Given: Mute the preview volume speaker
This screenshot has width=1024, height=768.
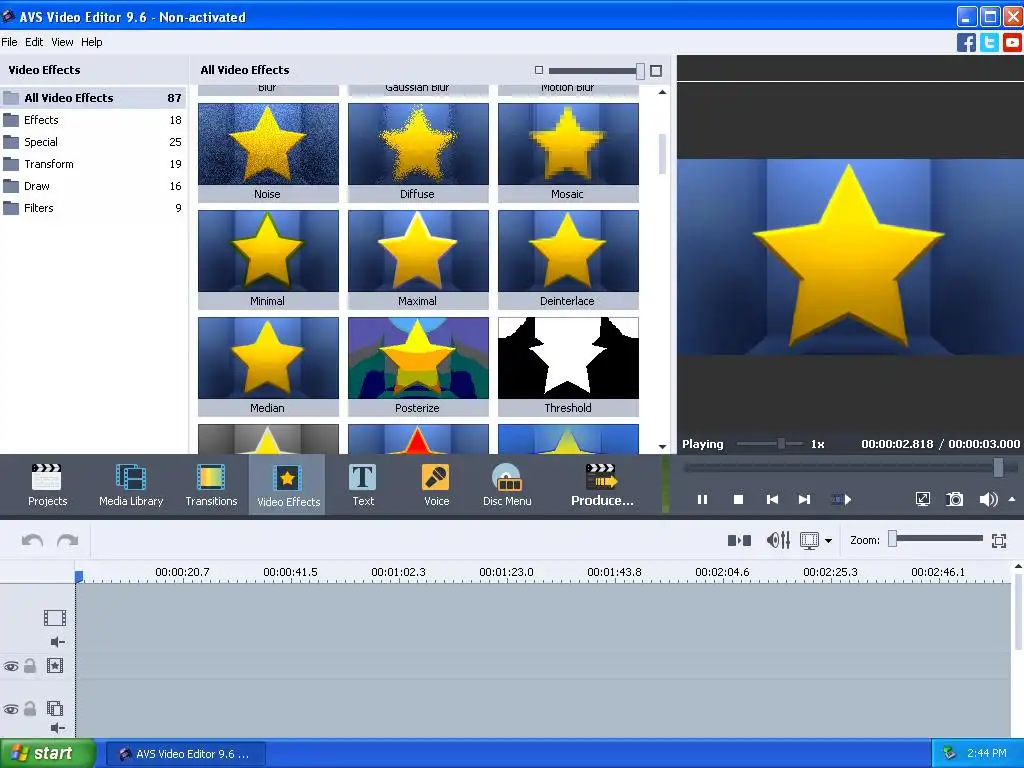Looking at the screenshot, I should [x=987, y=500].
